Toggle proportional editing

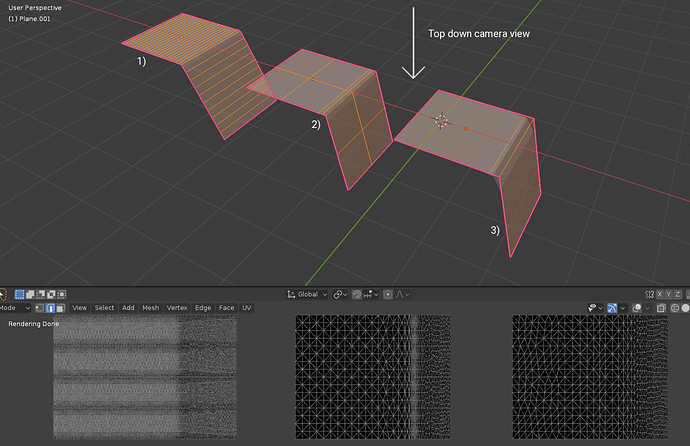pos(388,294)
